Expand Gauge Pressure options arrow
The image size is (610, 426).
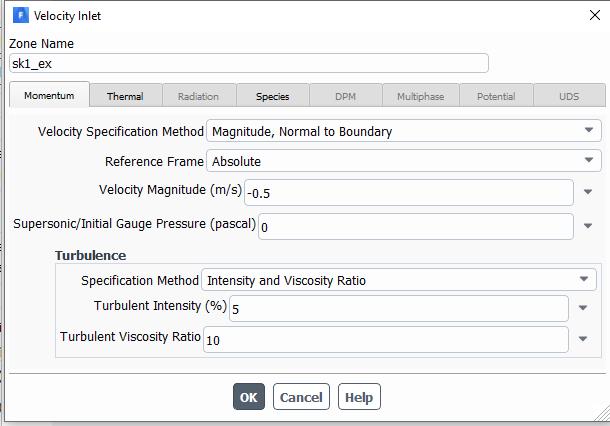click(588, 227)
